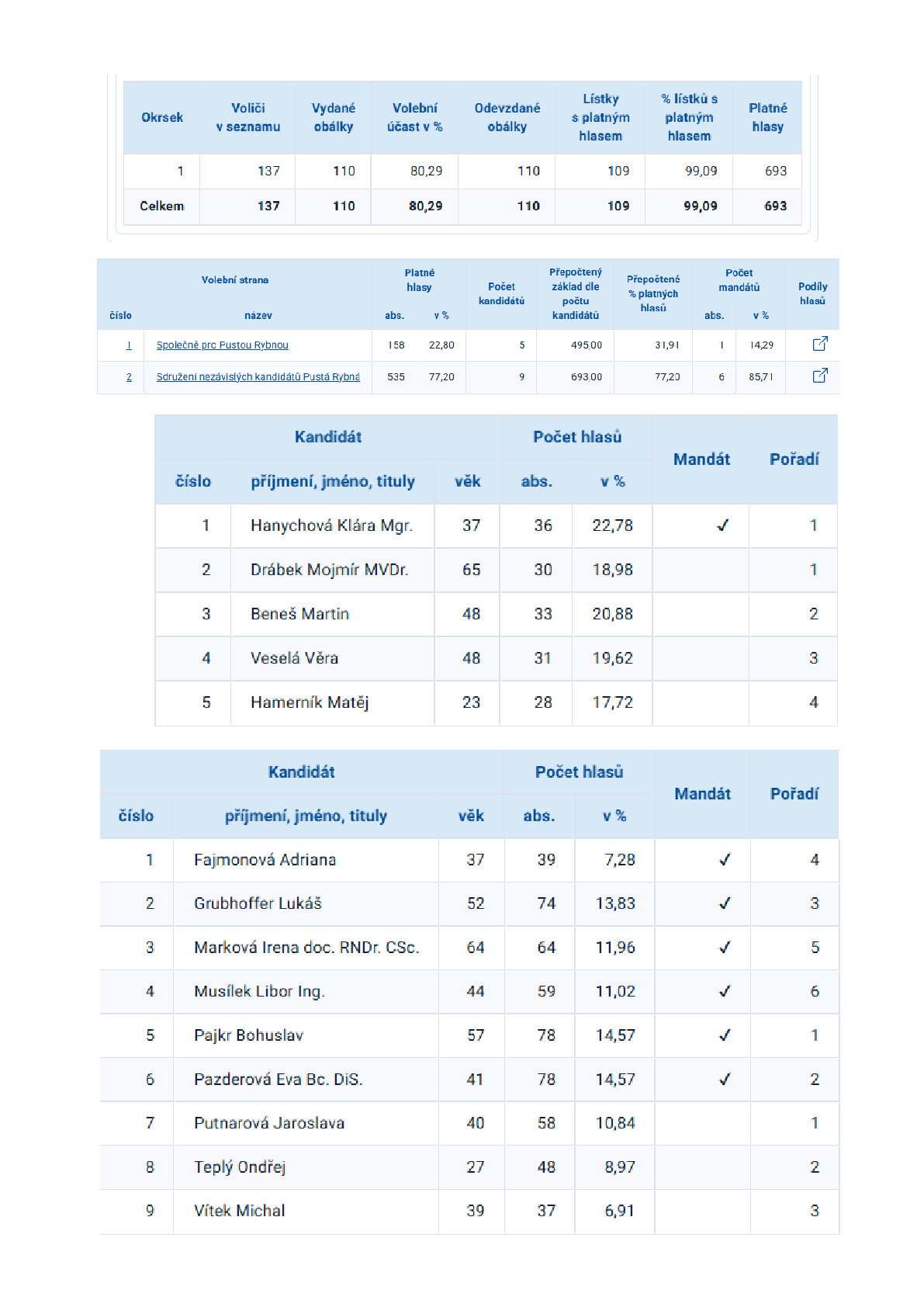This screenshot has width=924, height=1307.
Task: Select candidate Grubhoffer Lukáš
Action: pos(258,903)
